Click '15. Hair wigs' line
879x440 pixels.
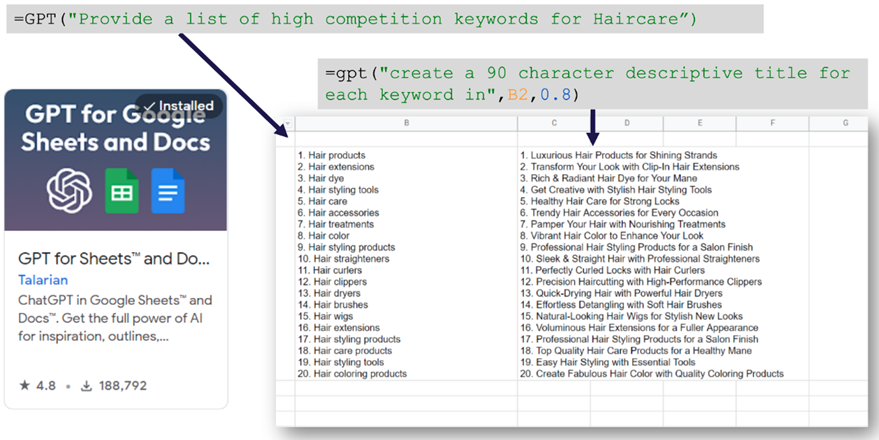pos(325,316)
